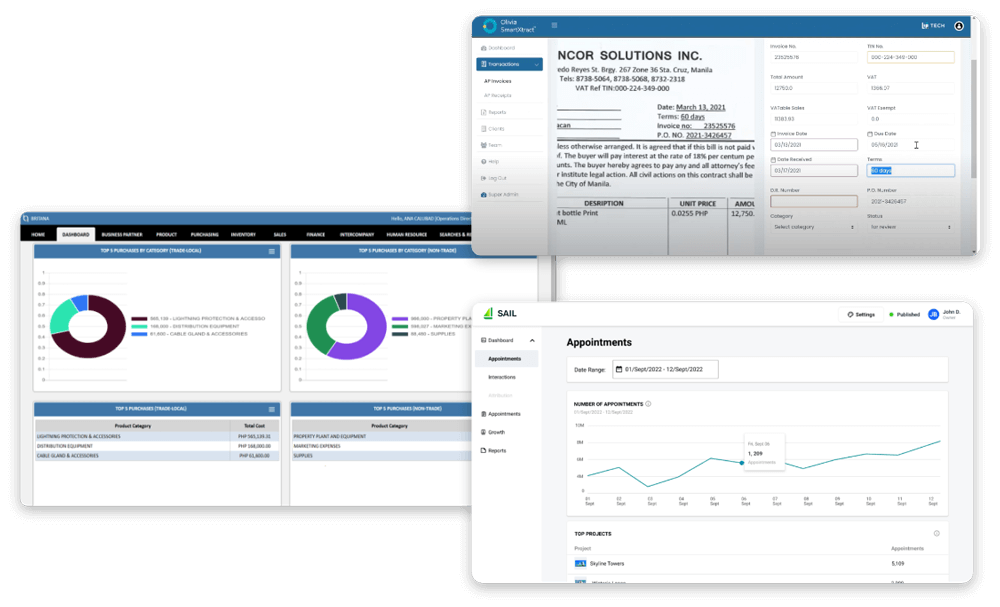
Task: Click the empty O.R. Number field
Action: pyautogui.click(x=814, y=201)
